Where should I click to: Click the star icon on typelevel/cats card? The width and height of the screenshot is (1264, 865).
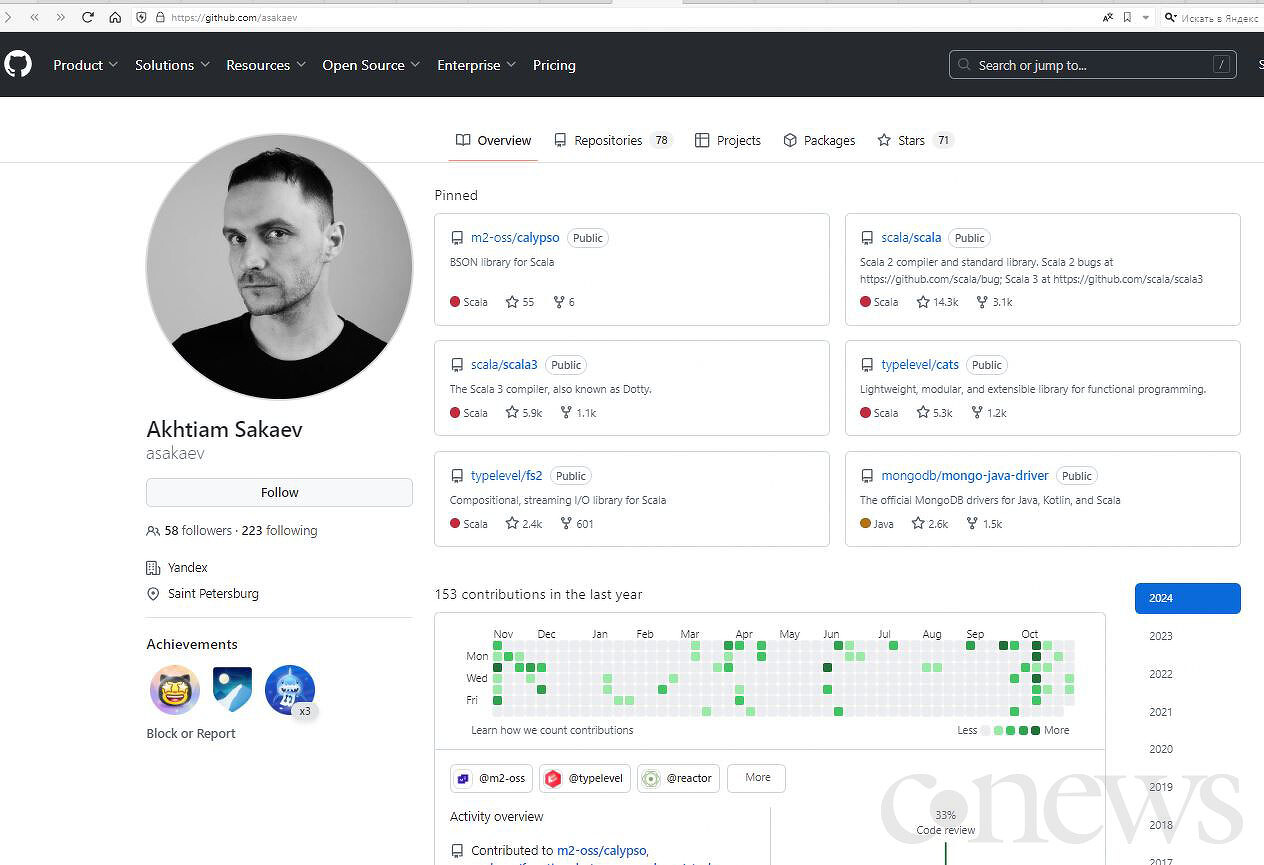point(923,412)
